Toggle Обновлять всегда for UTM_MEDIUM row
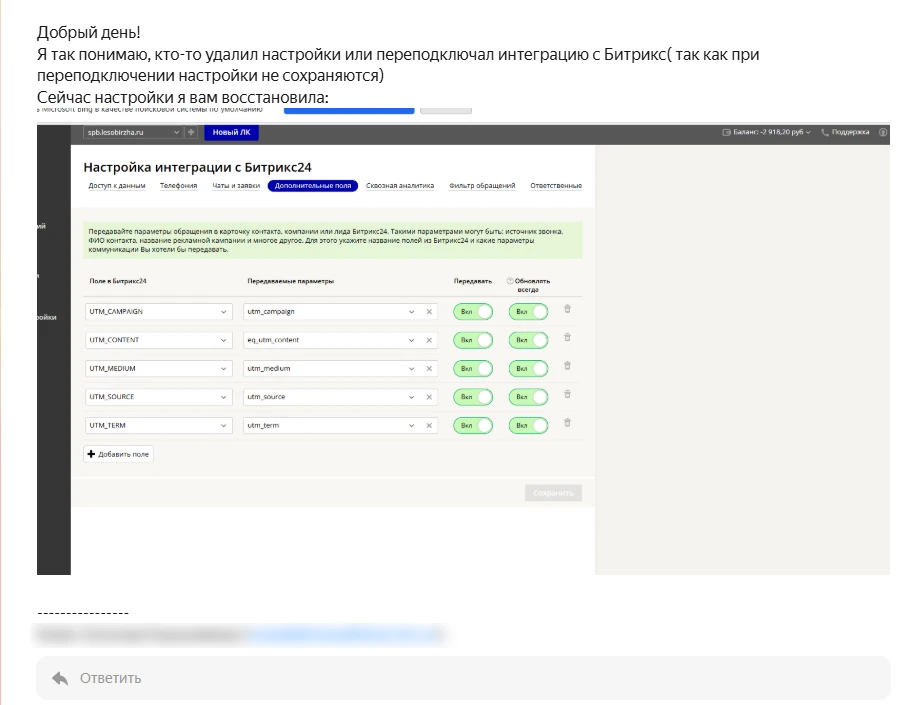Image resolution: width=897 pixels, height=705 pixels. point(529,369)
